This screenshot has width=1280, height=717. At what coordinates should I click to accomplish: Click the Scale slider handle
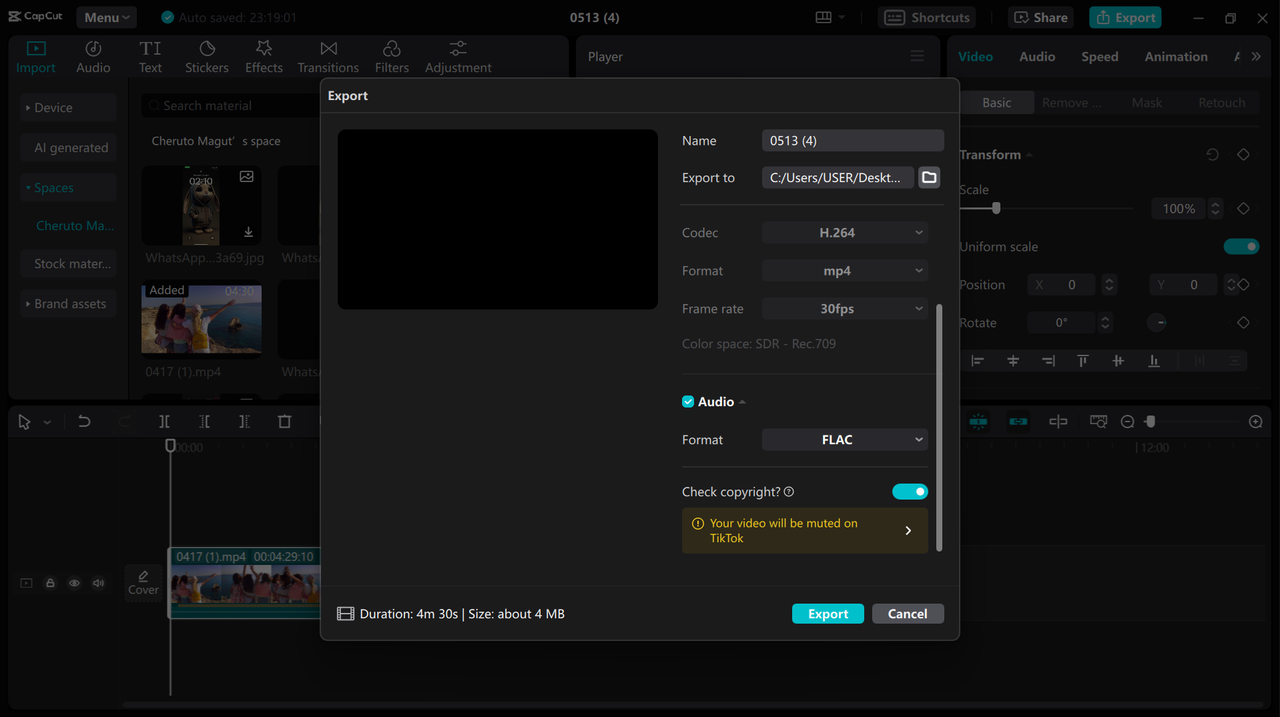click(x=996, y=208)
